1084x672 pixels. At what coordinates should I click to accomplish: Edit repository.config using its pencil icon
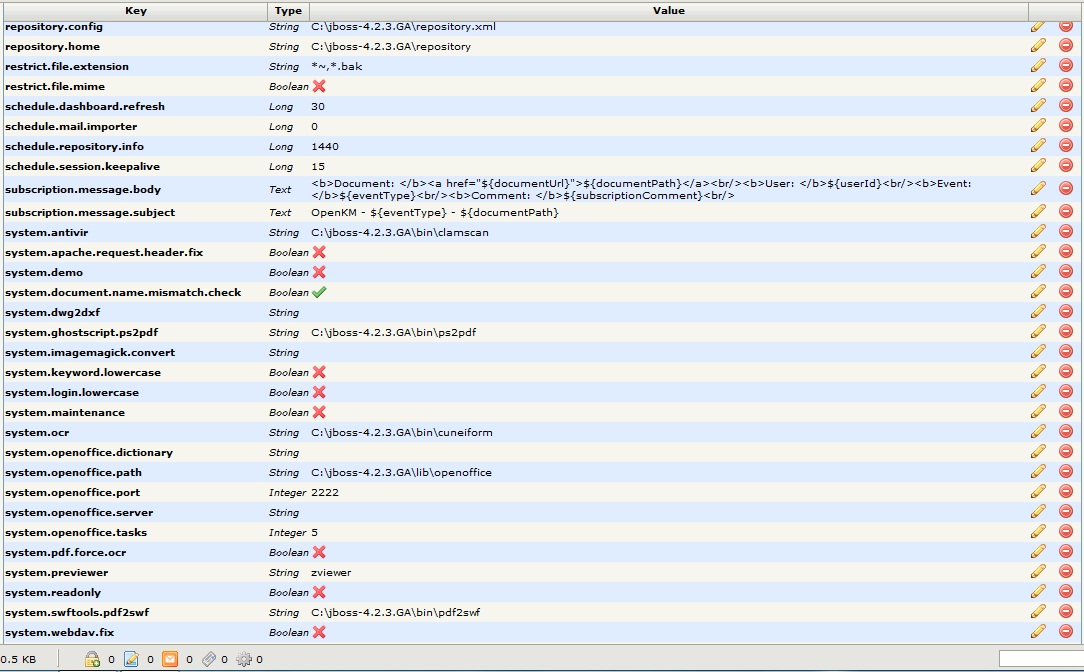point(1037,26)
